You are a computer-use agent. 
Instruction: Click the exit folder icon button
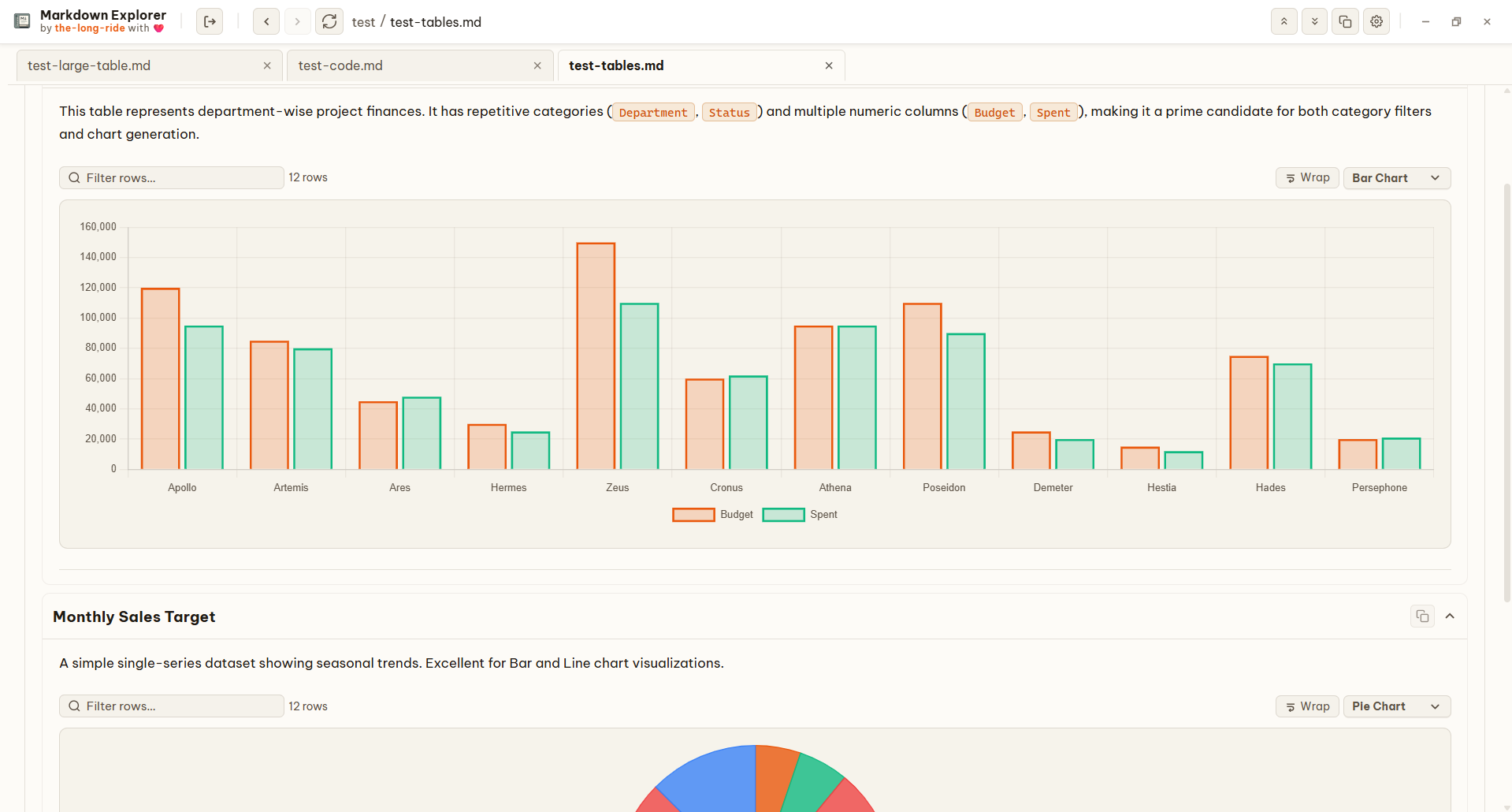tap(210, 21)
